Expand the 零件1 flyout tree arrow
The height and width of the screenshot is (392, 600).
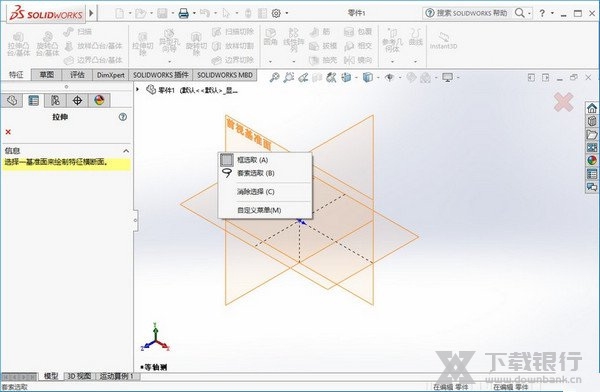point(138,90)
